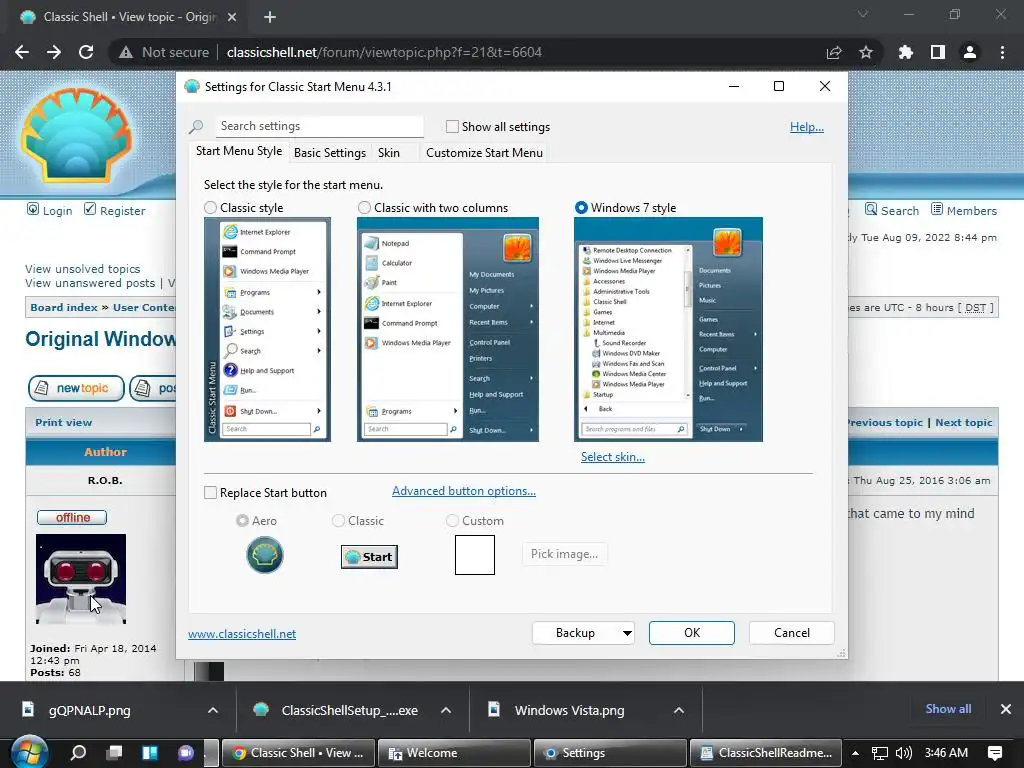Switch to Start Menu Style tab
This screenshot has height=768, width=1024.
[x=239, y=151]
